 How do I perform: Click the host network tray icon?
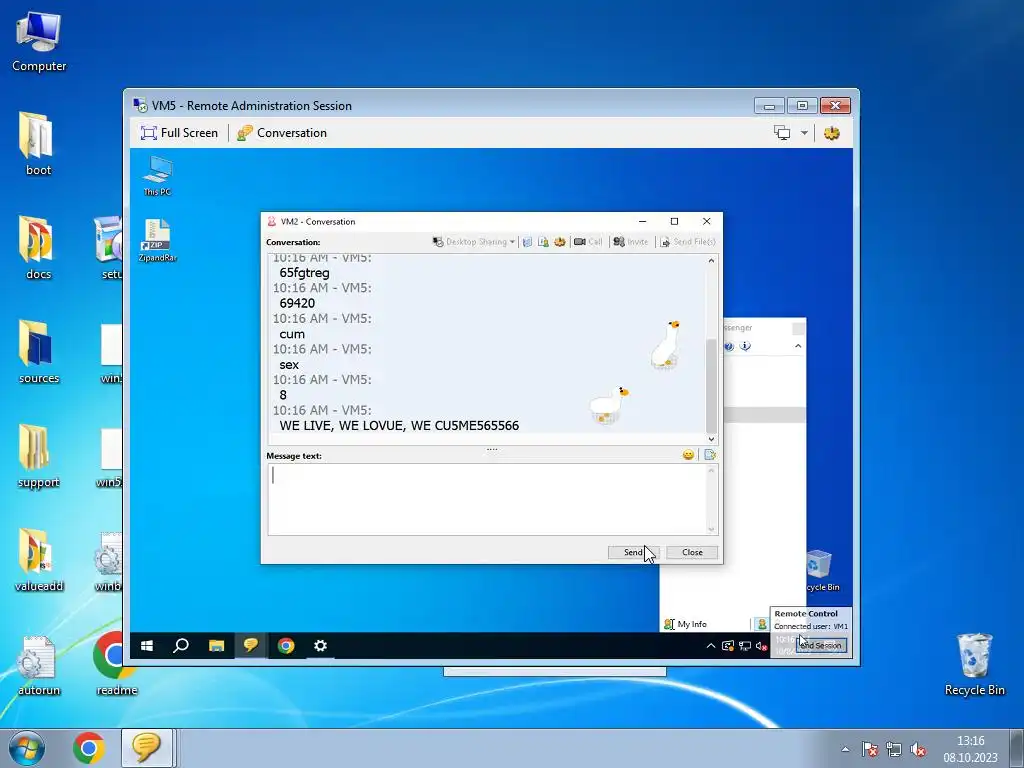point(893,749)
